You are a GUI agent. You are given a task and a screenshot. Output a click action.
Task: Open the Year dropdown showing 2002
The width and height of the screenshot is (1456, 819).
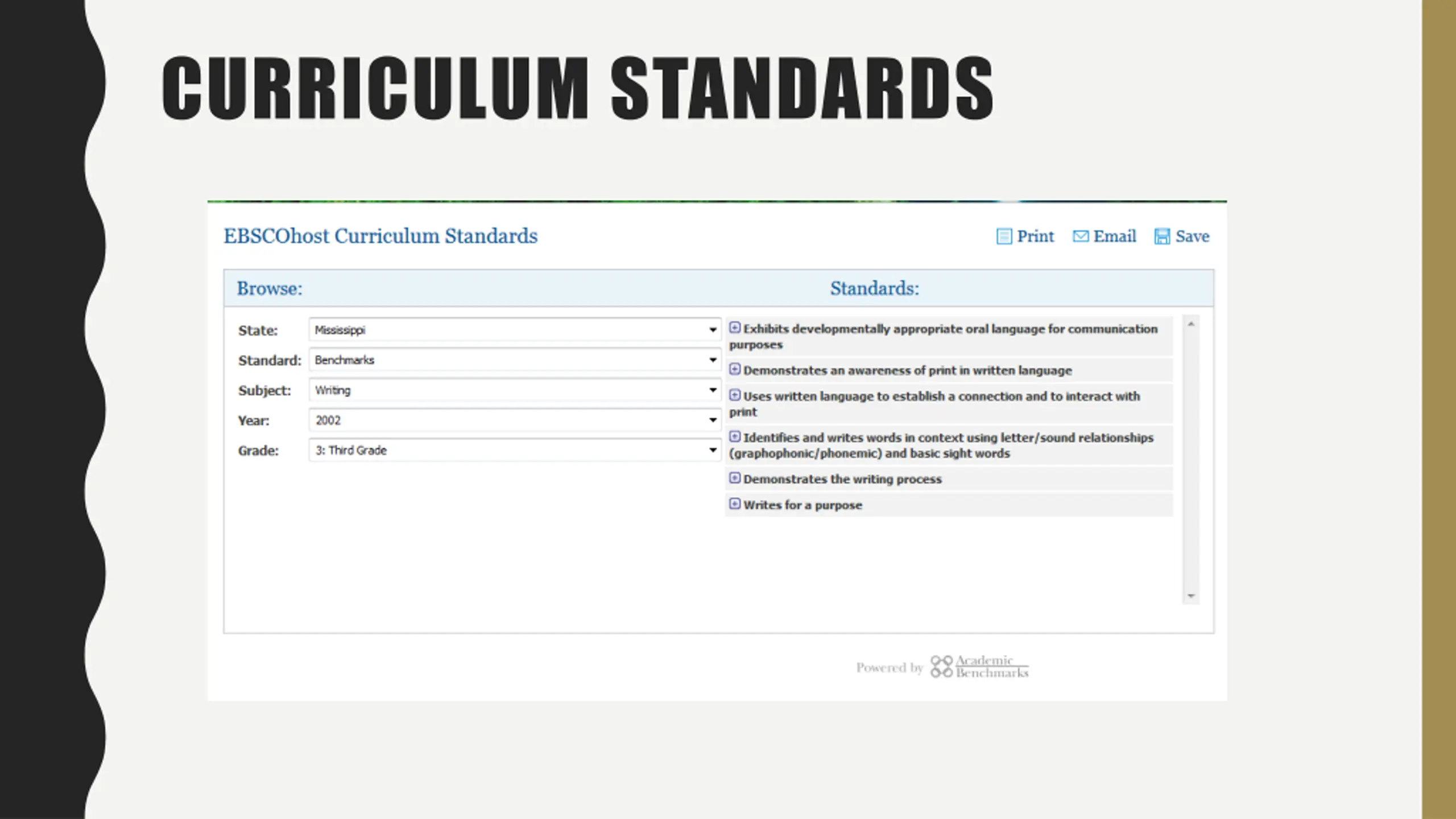[515, 420]
